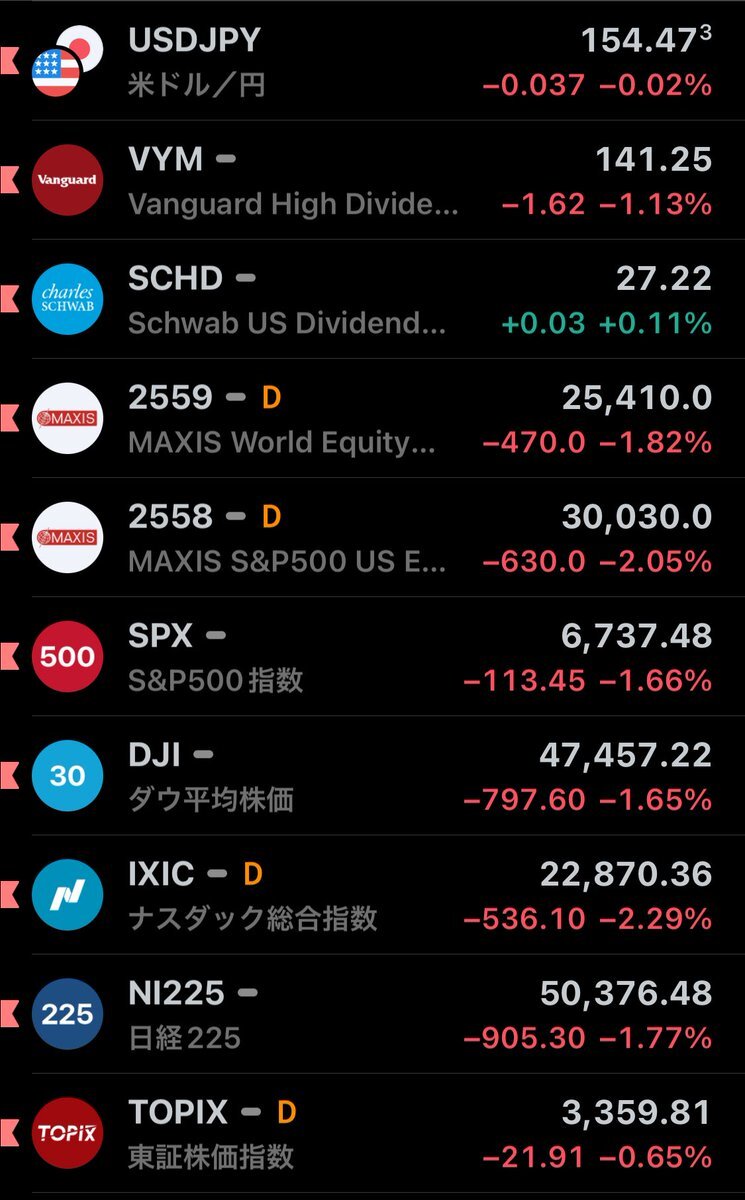This screenshot has width=745, height=1200.
Task: Tap the Vanguard logo for VYM
Action: pyautogui.click(x=67, y=180)
